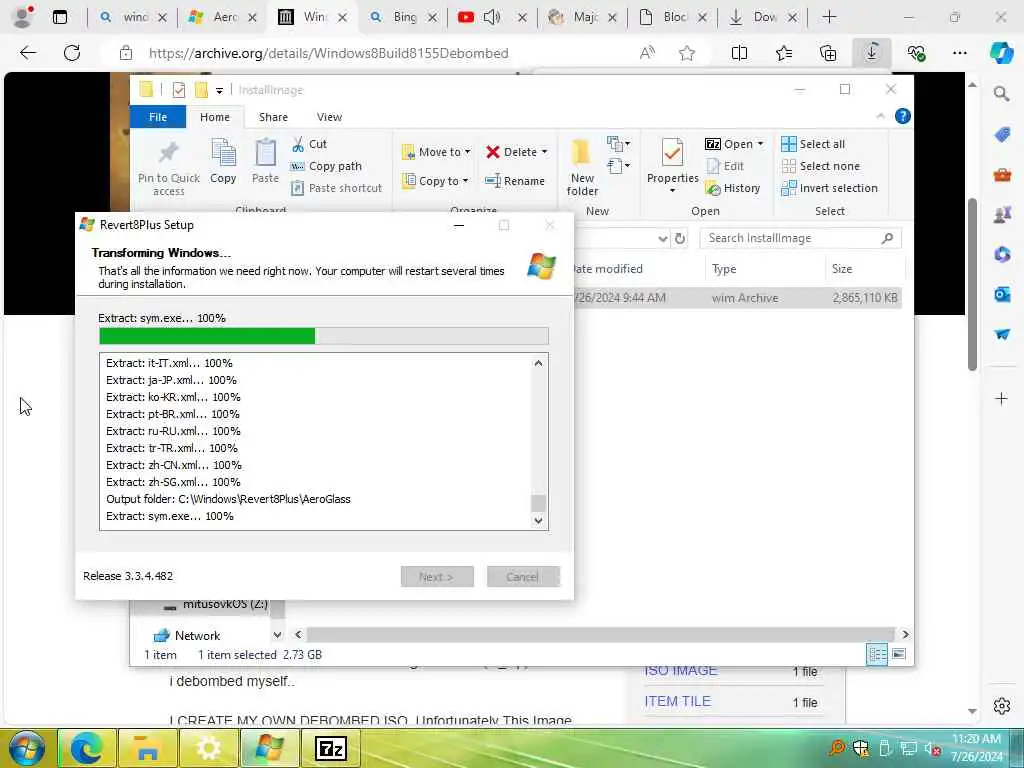
Task: Refresh the Explorer address bar
Action: coord(680,238)
